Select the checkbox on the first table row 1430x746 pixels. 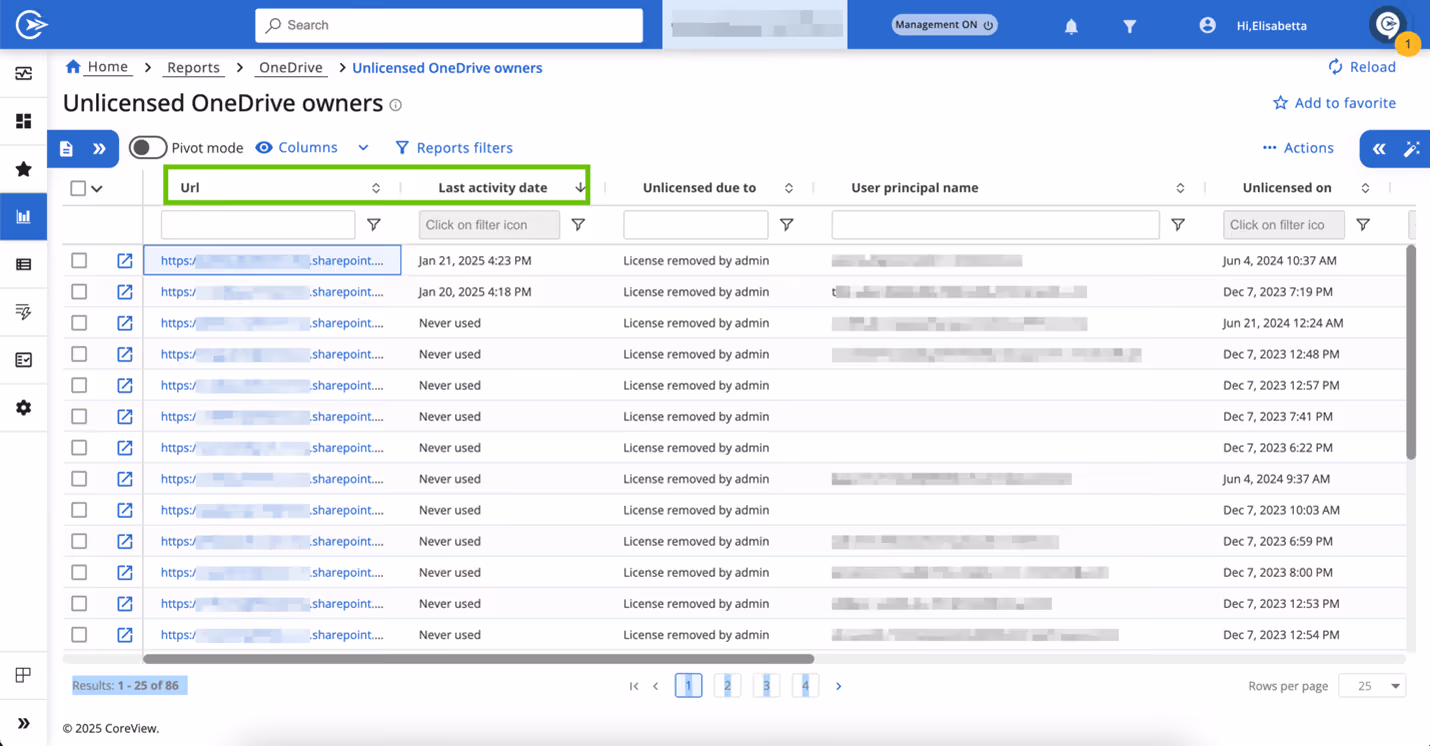tap(79, 260)
